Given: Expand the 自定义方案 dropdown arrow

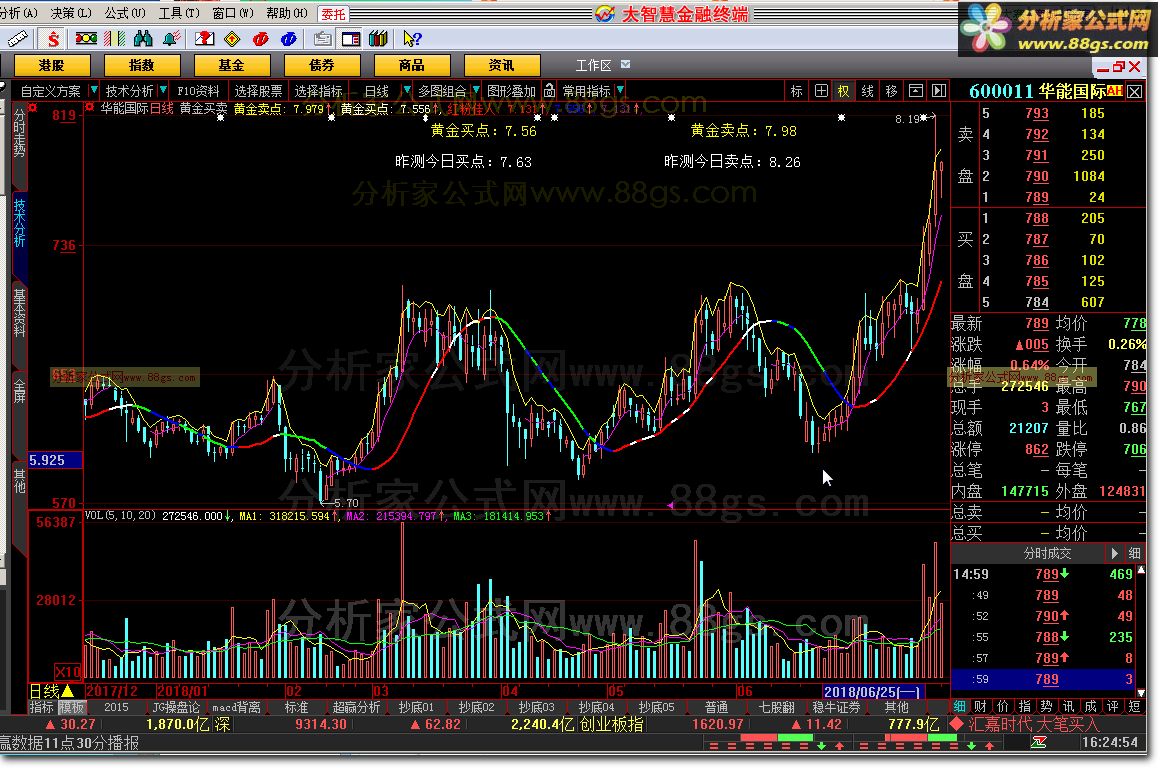Looking at the screenshot, I should (93, 90).
